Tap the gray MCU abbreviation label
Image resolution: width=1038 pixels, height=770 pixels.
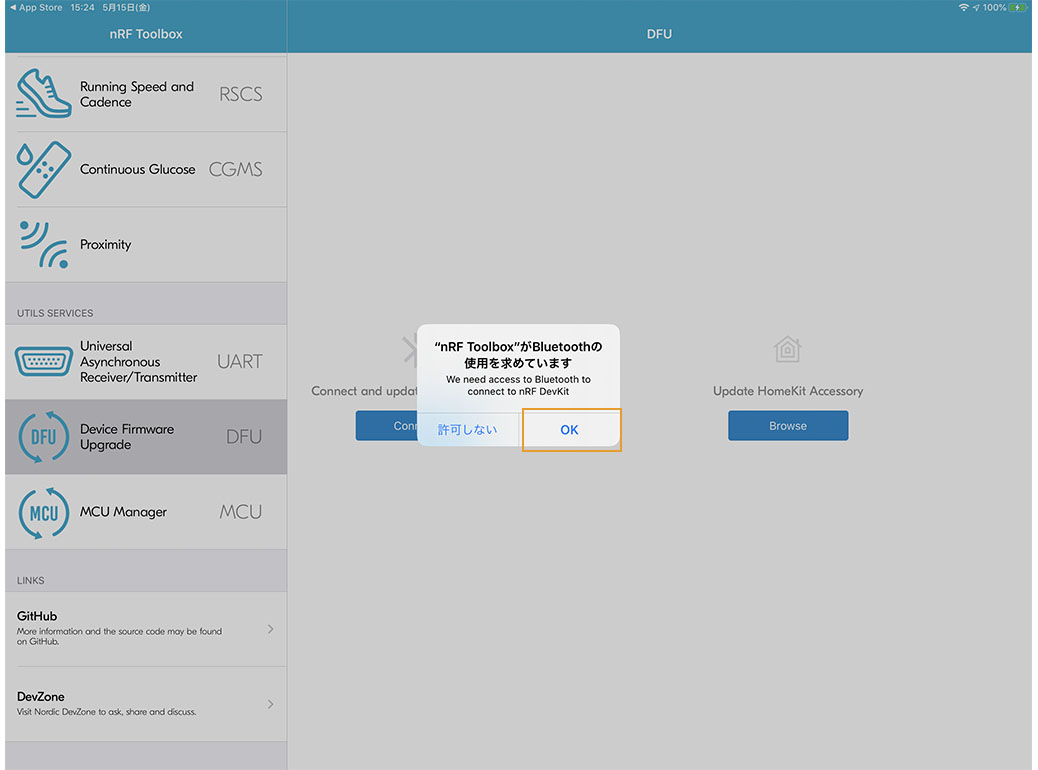[241, 512]
